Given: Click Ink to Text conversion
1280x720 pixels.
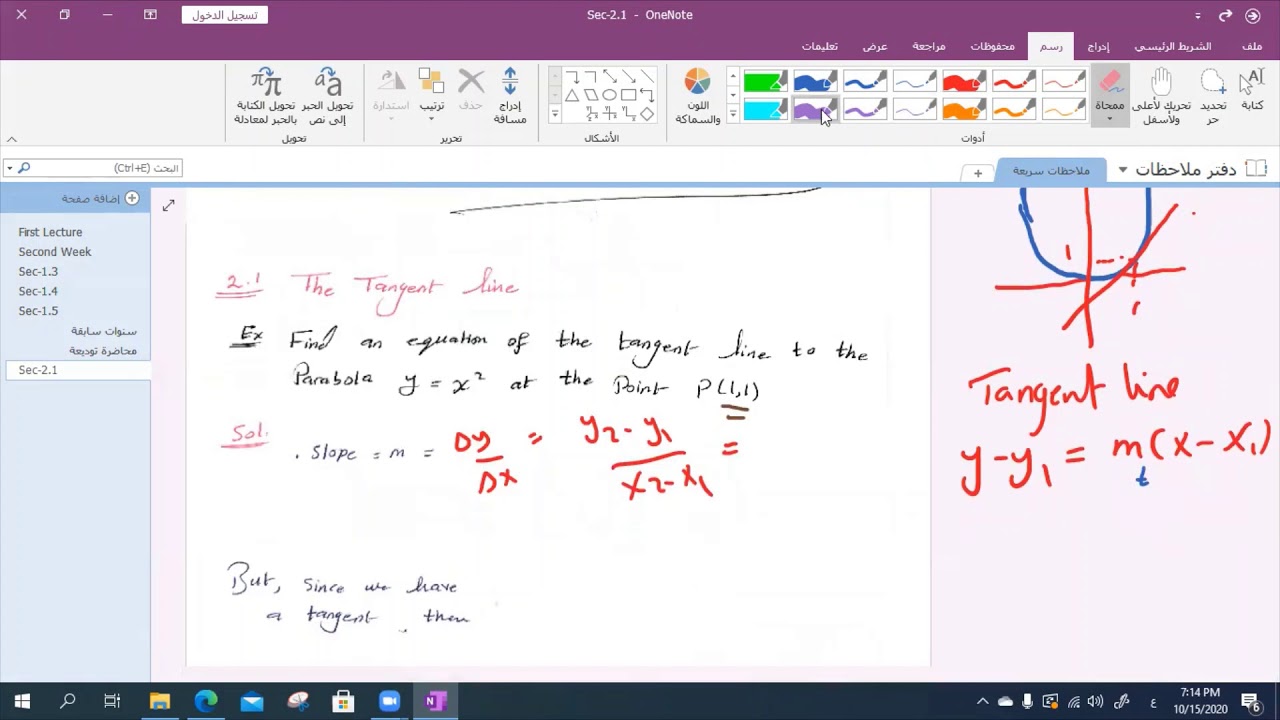Looking at the screenshot, I should click(x=328, y=97).
